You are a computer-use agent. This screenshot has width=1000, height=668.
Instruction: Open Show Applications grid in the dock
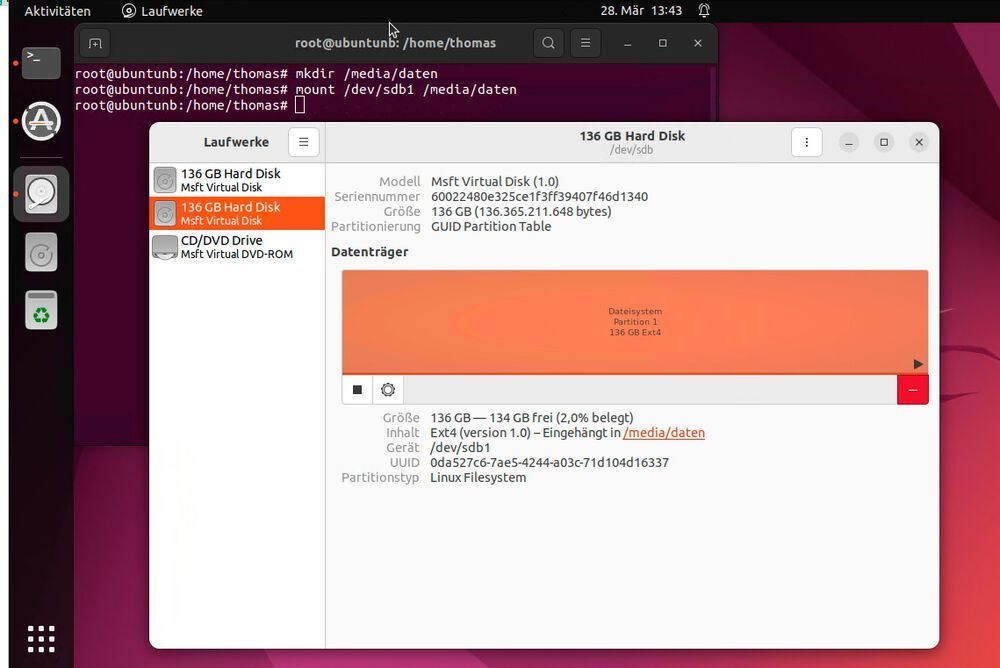point(40,638)
